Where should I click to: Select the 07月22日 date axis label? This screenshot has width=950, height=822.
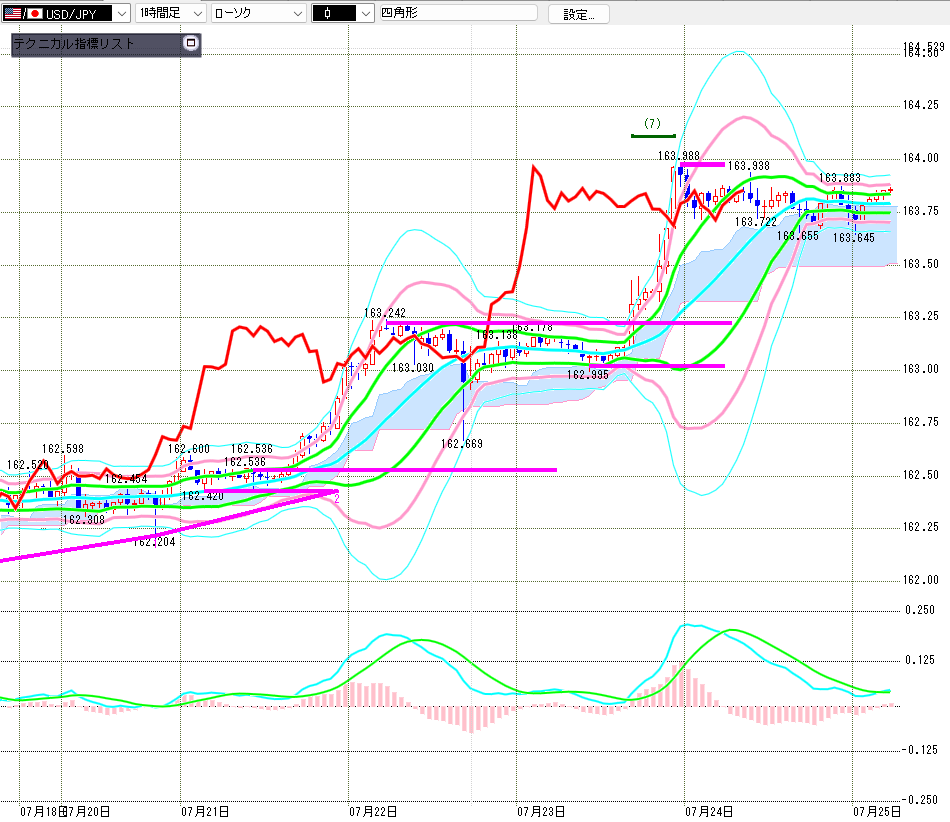[373, 811]
